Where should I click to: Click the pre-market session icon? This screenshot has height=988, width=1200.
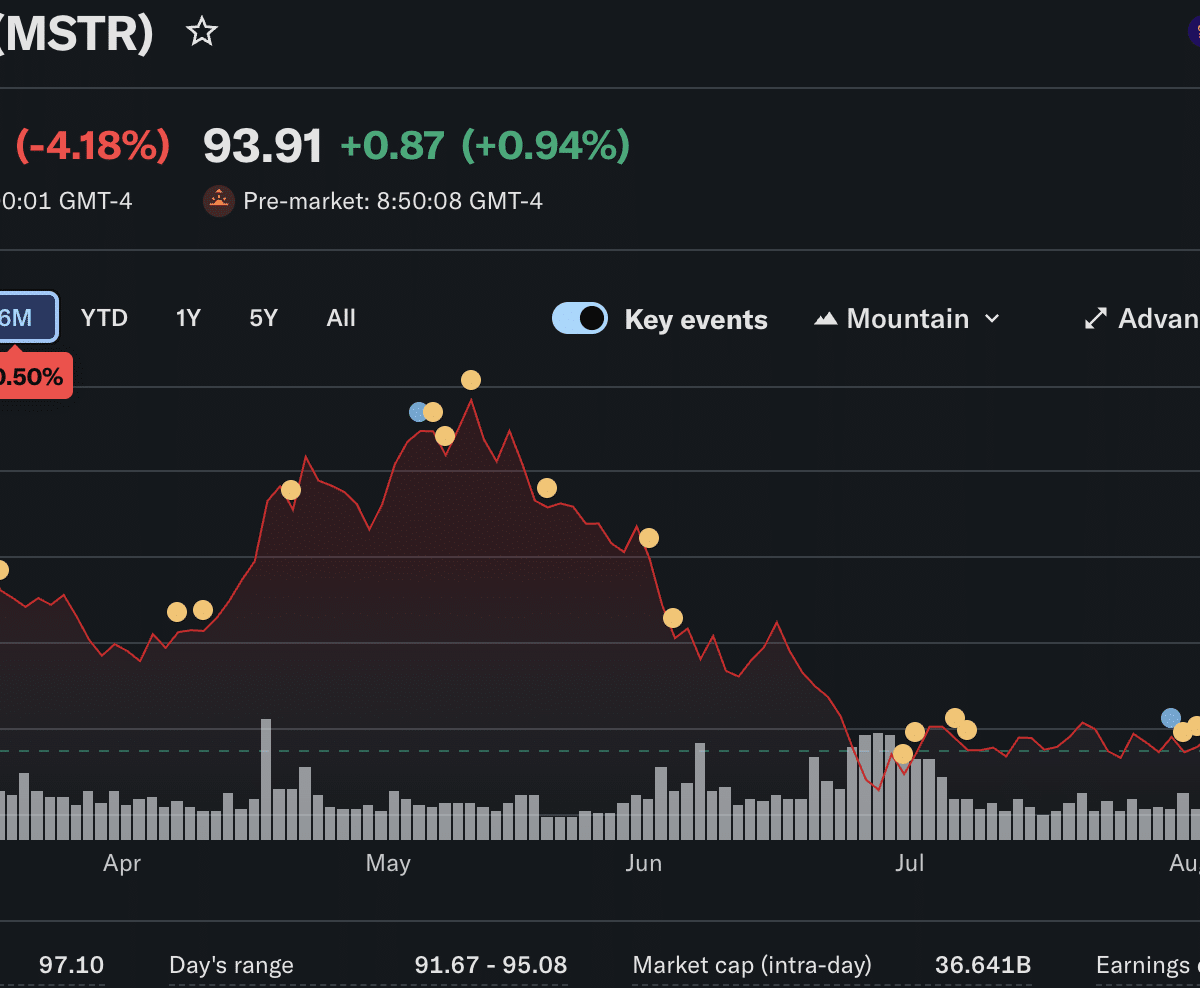tap(219, 201)
